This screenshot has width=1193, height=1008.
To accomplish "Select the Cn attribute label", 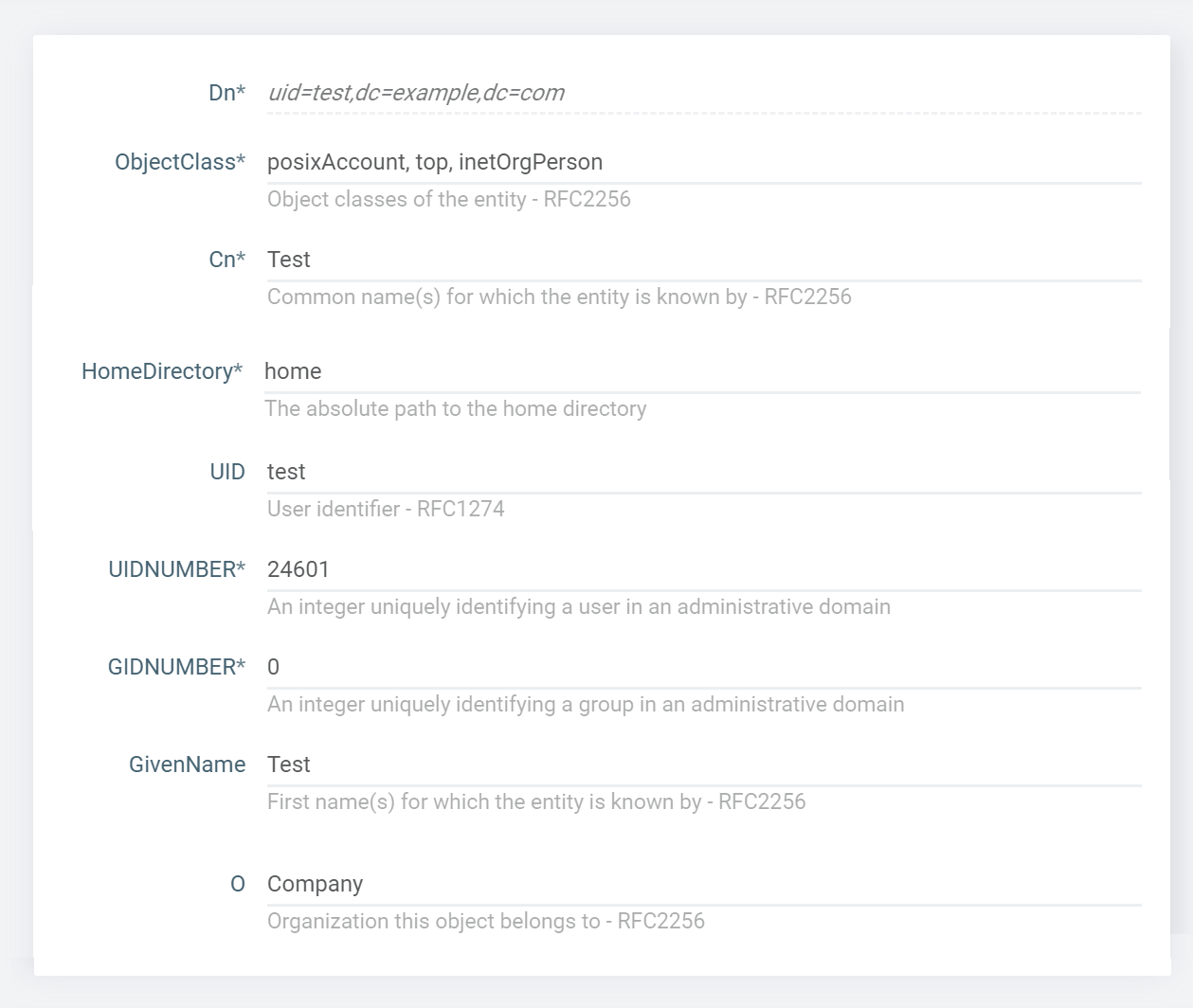I will [x=226, y=259].
